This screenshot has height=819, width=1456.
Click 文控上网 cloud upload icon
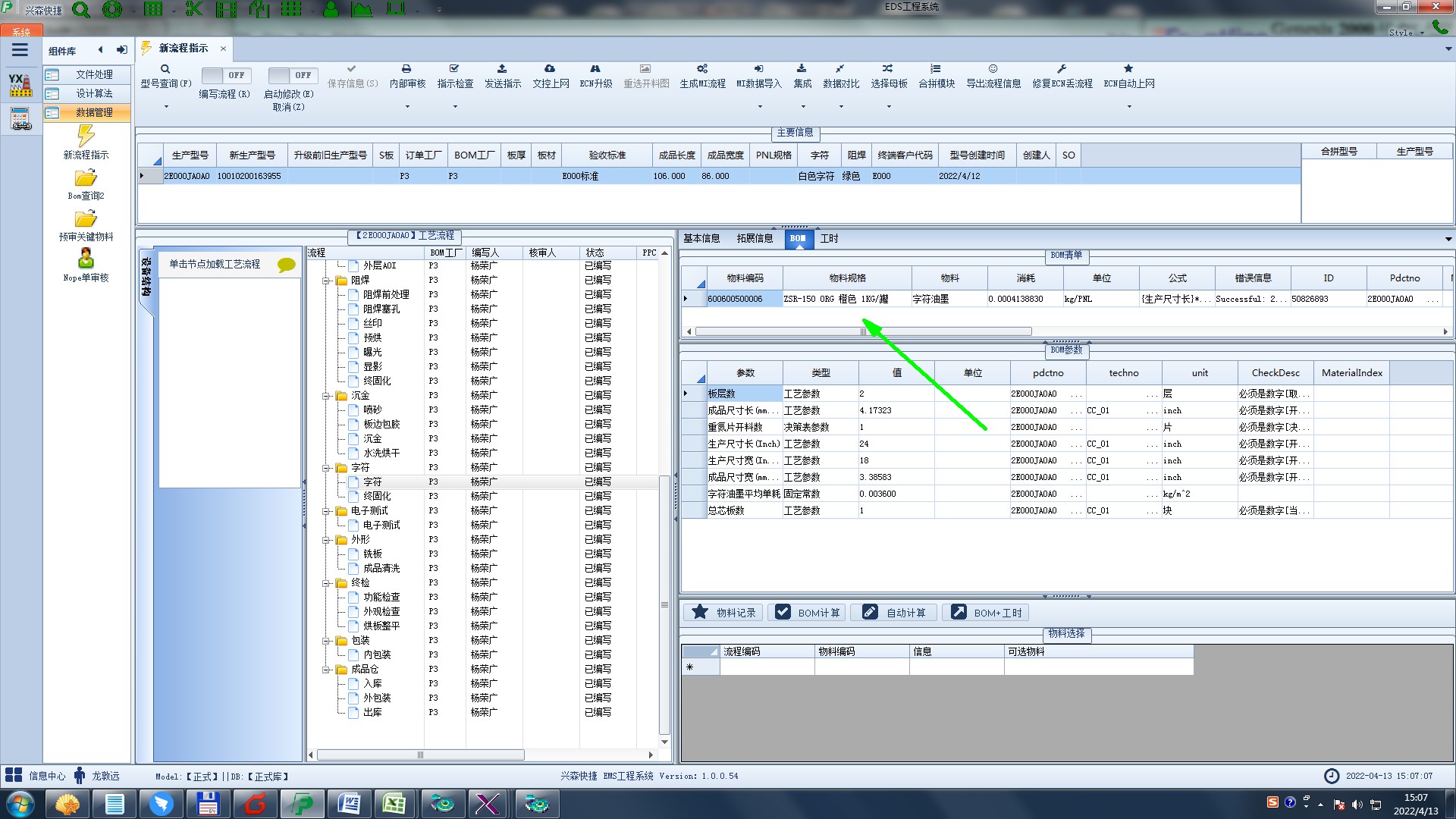click(x=550, y=69)
